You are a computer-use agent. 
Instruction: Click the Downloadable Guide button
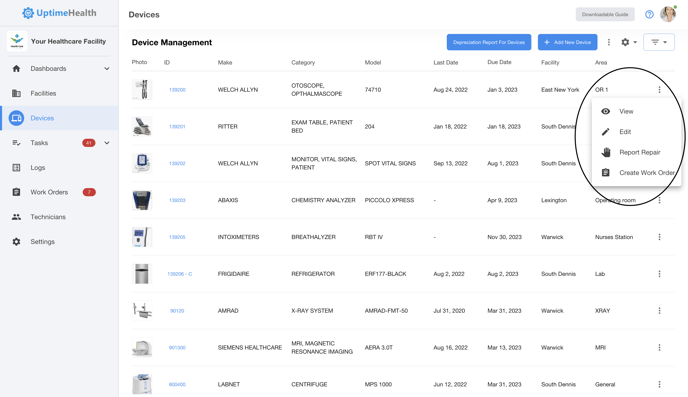click(605, 14)
